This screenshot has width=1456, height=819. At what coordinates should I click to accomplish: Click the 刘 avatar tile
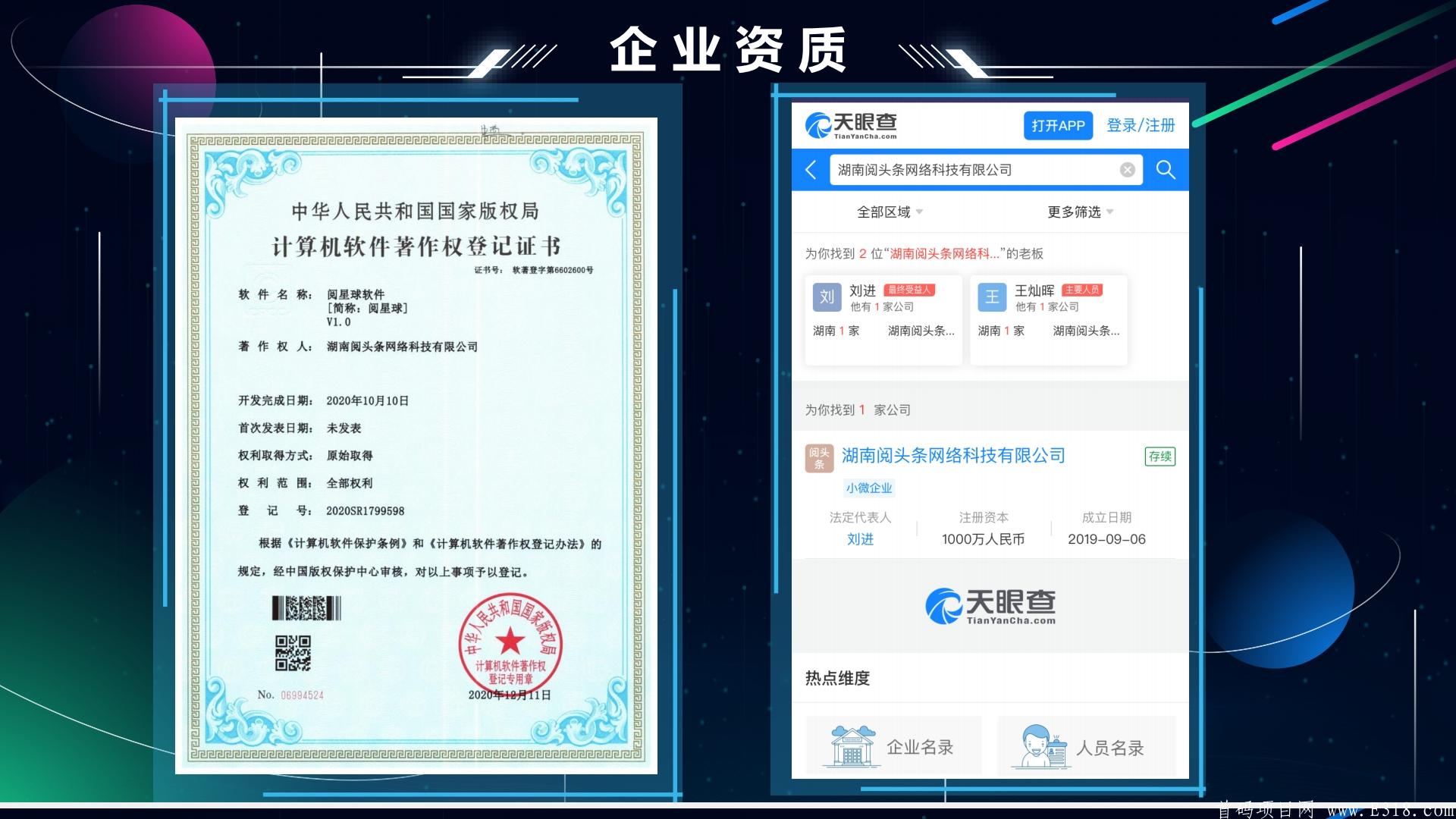pos(827,297)
